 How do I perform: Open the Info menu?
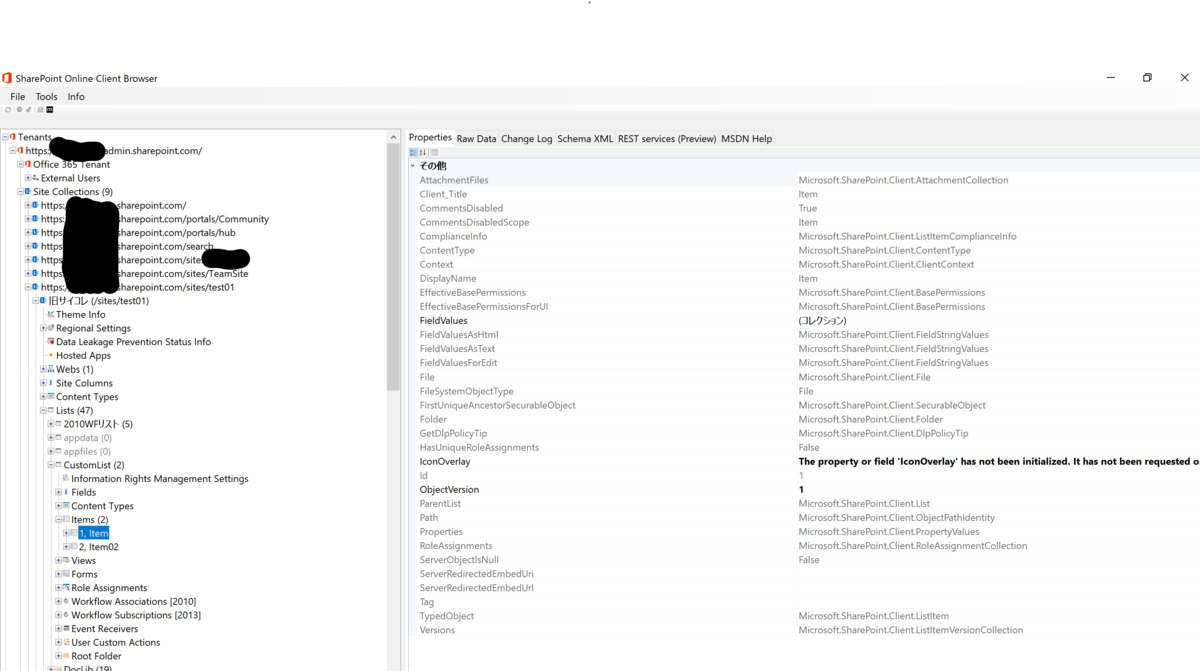tap(76, 97)
